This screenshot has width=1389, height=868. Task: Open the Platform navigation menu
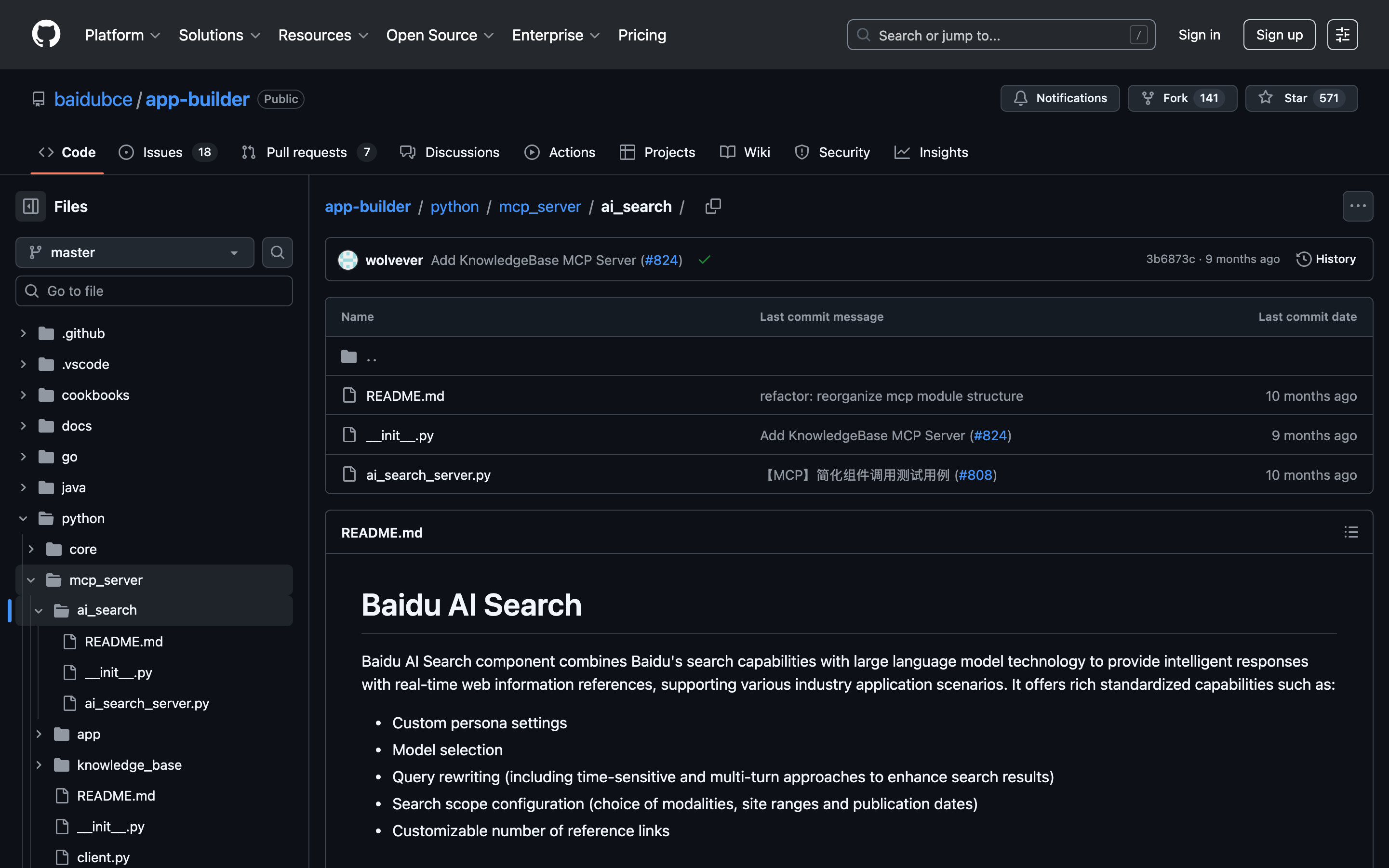(x=122, y=35)
